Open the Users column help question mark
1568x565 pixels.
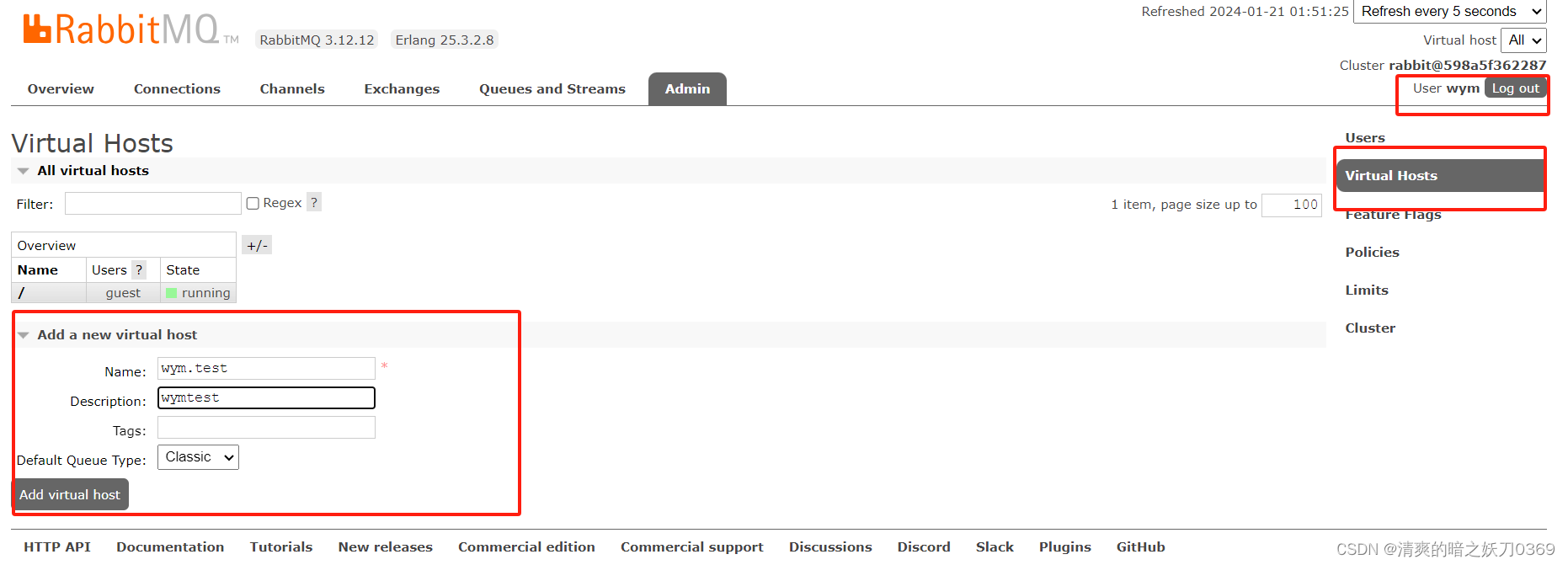point(139,269)
